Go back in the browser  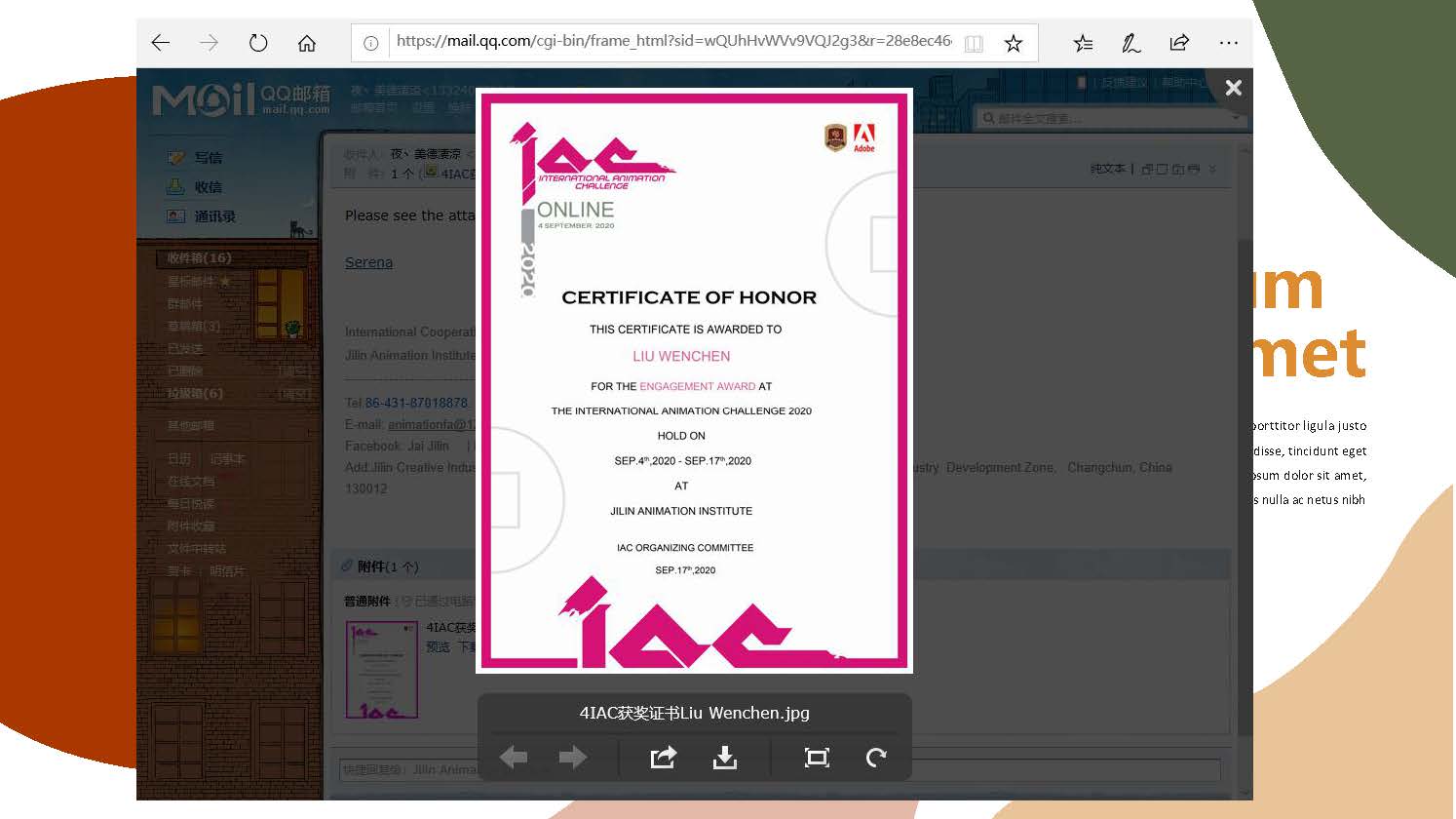[161, 43]
